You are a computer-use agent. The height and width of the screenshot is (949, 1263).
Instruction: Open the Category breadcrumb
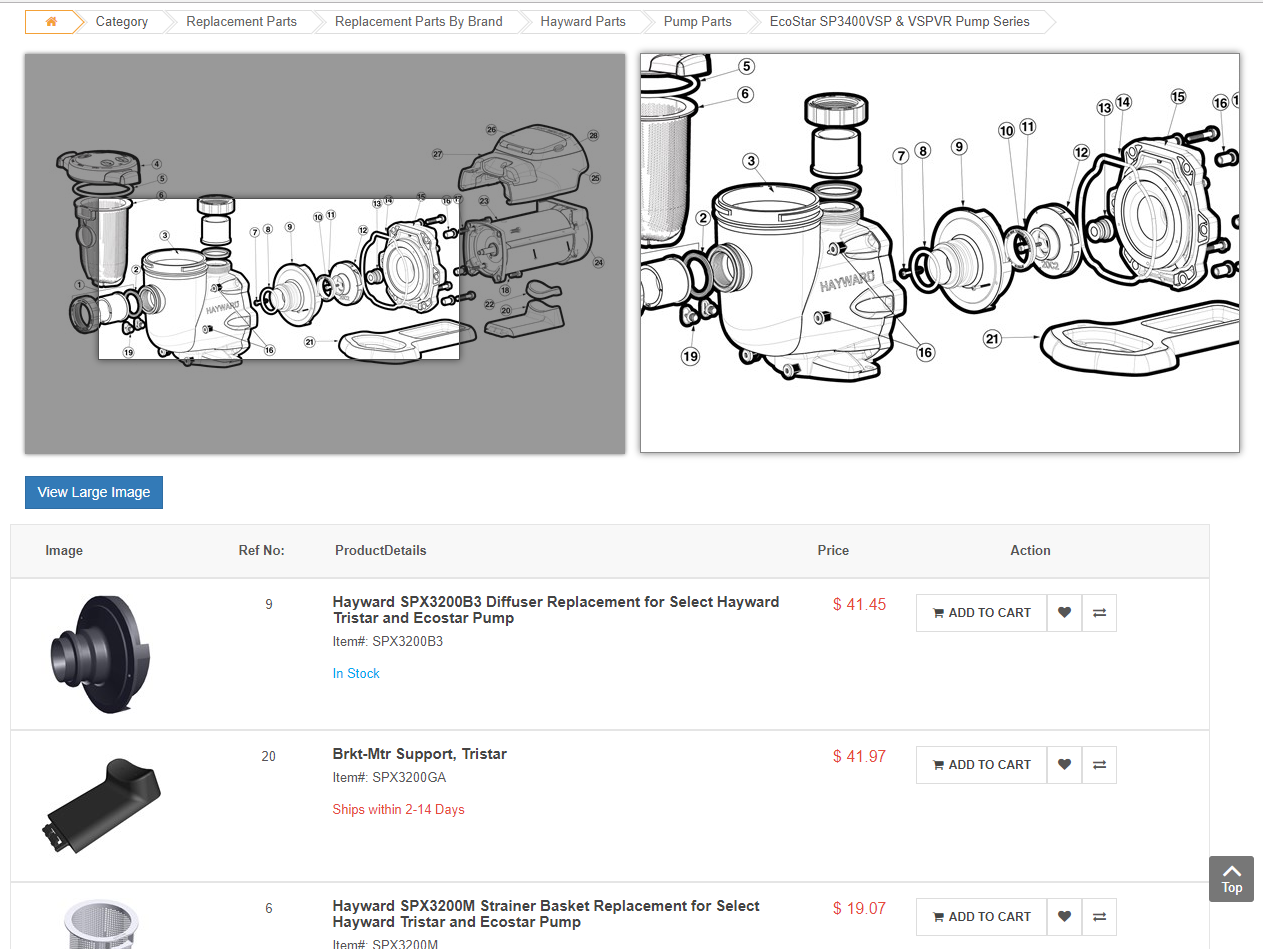click(x=122, y=21)
